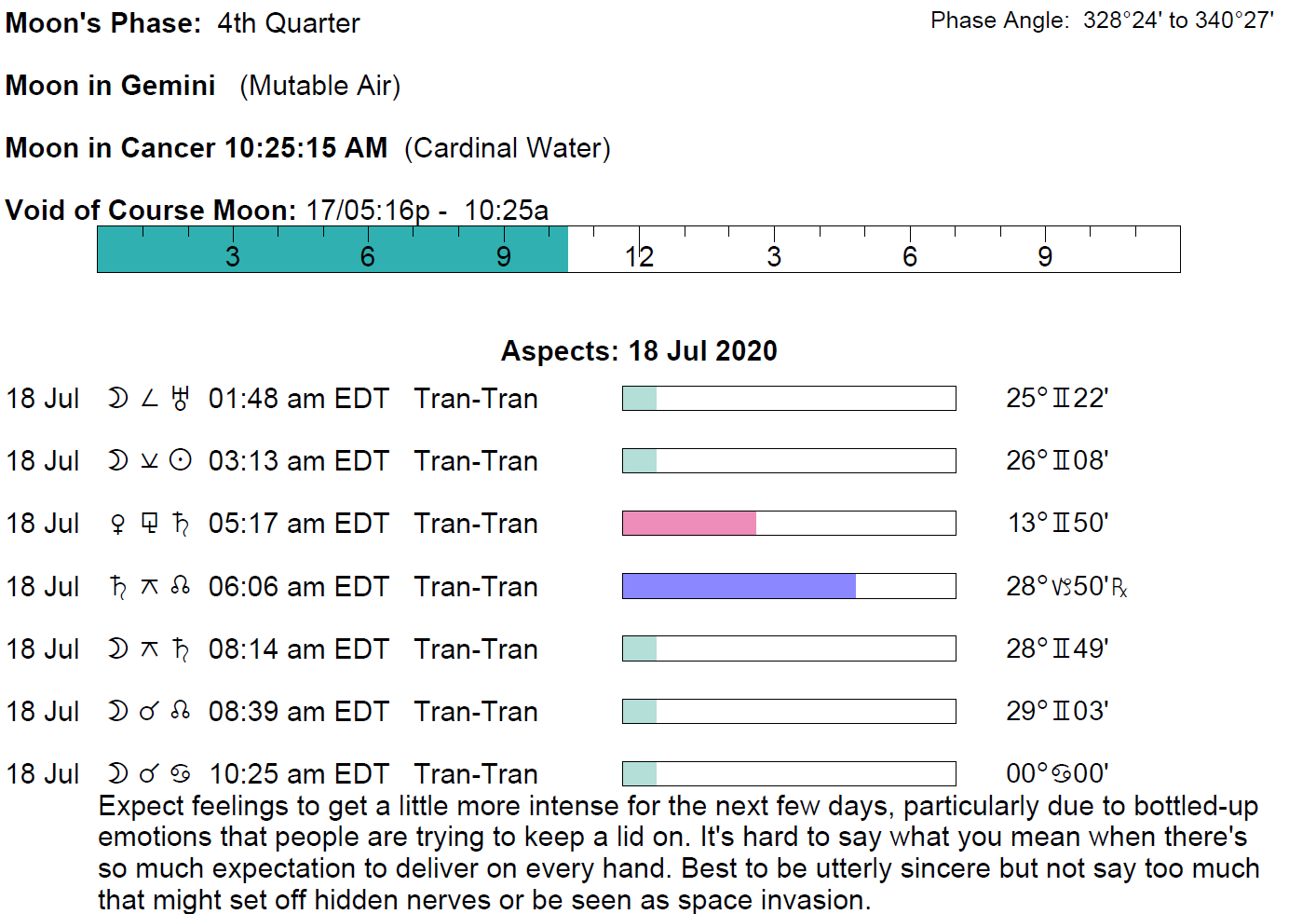Click the Uranus glyph in 01:48 am row
This screenshot has width=1316, height=914.
(x=181, y=399)
